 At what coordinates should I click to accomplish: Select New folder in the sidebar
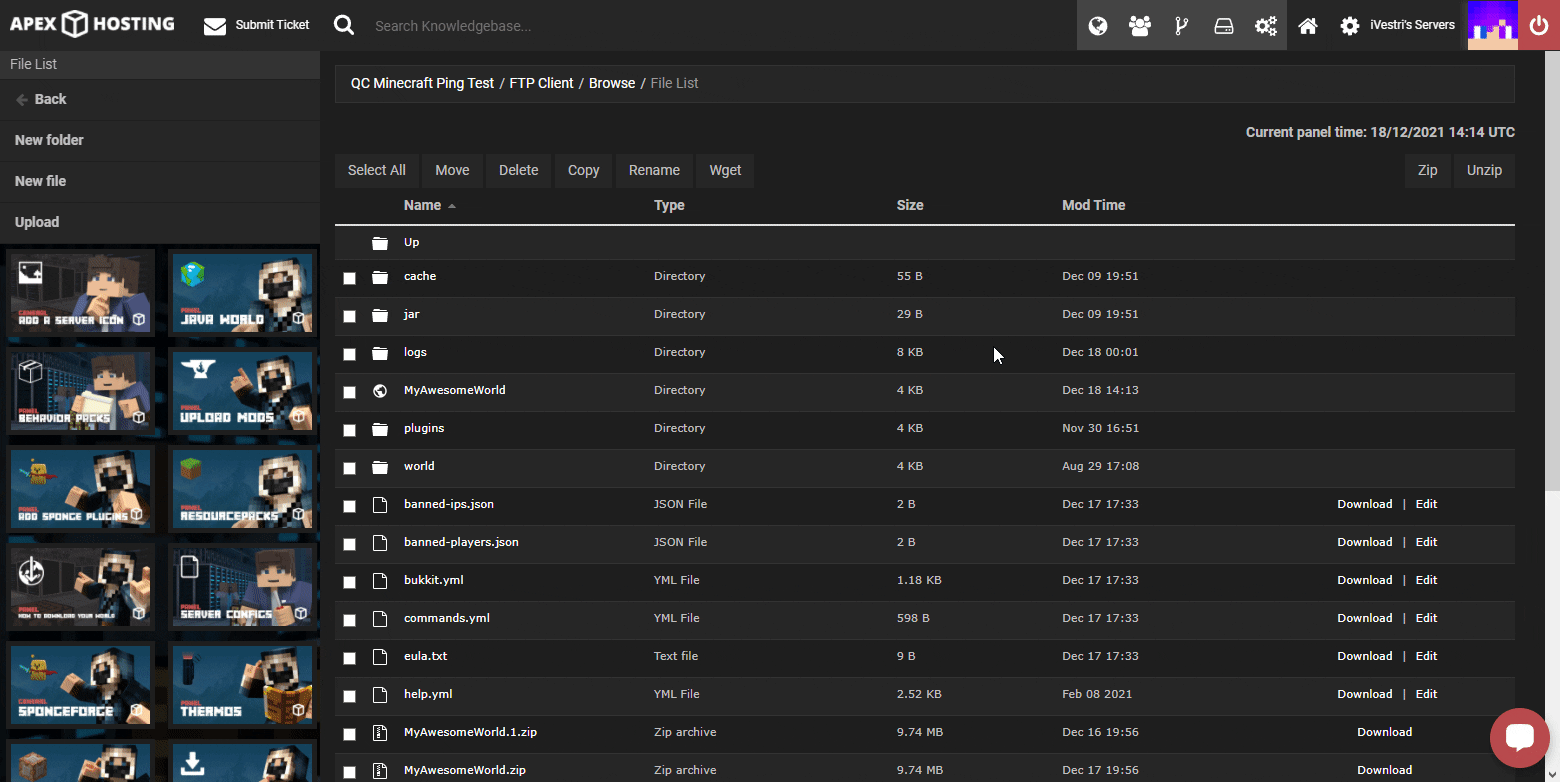pos(49,140)
